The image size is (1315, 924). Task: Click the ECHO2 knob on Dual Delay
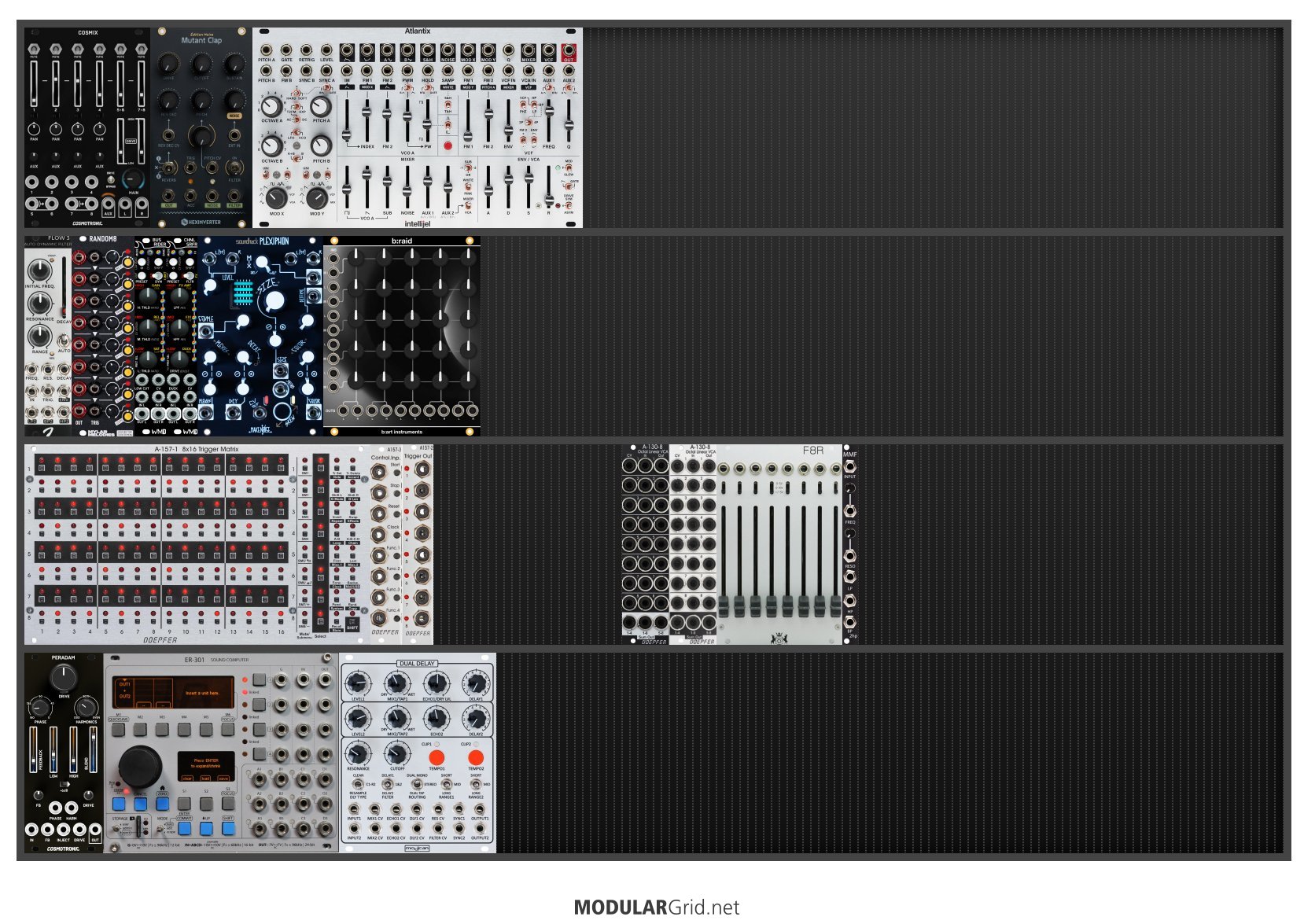pyautogui.click(x=436, y=718)
